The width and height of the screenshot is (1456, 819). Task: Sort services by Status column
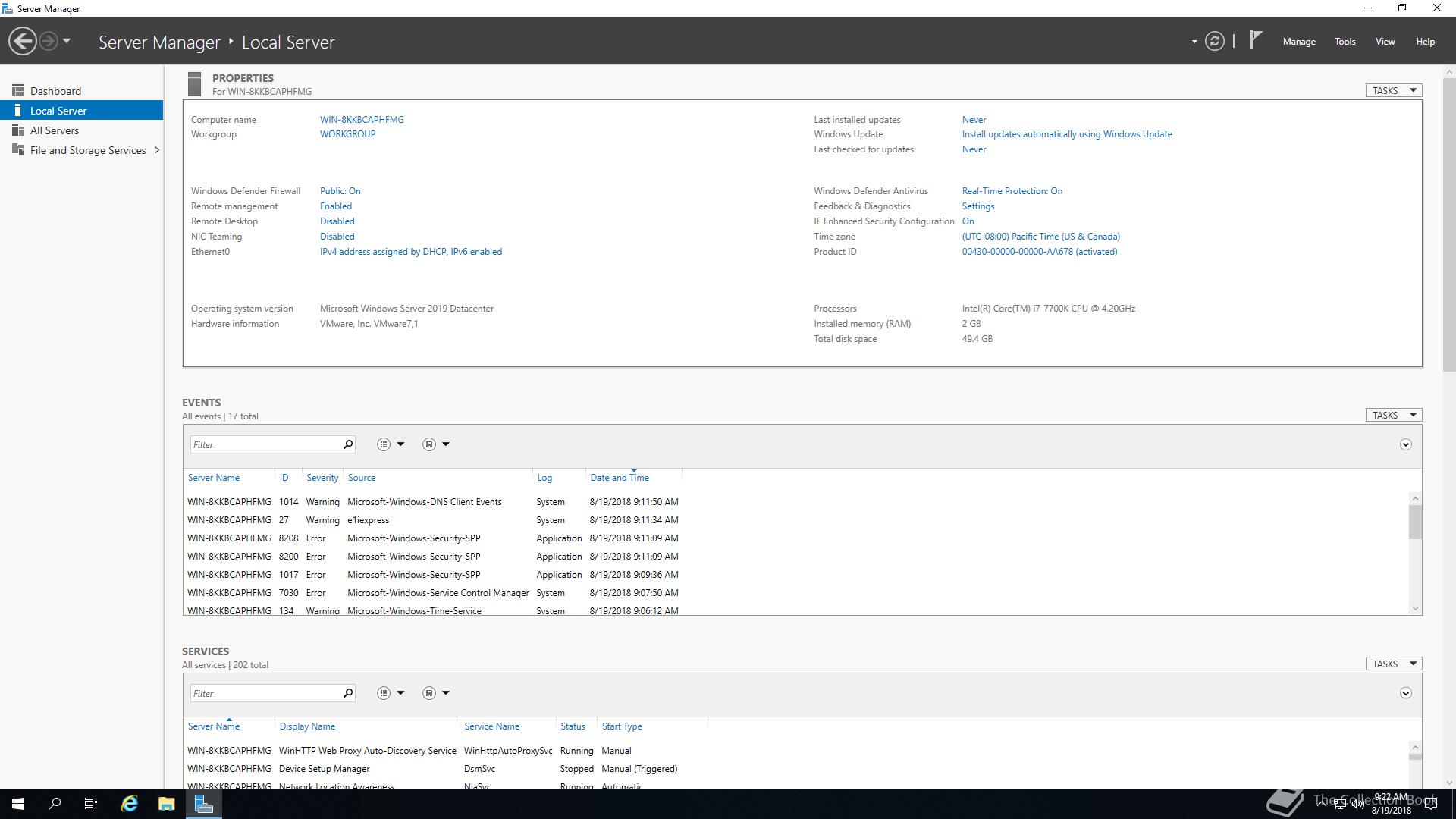pos(573,726)
